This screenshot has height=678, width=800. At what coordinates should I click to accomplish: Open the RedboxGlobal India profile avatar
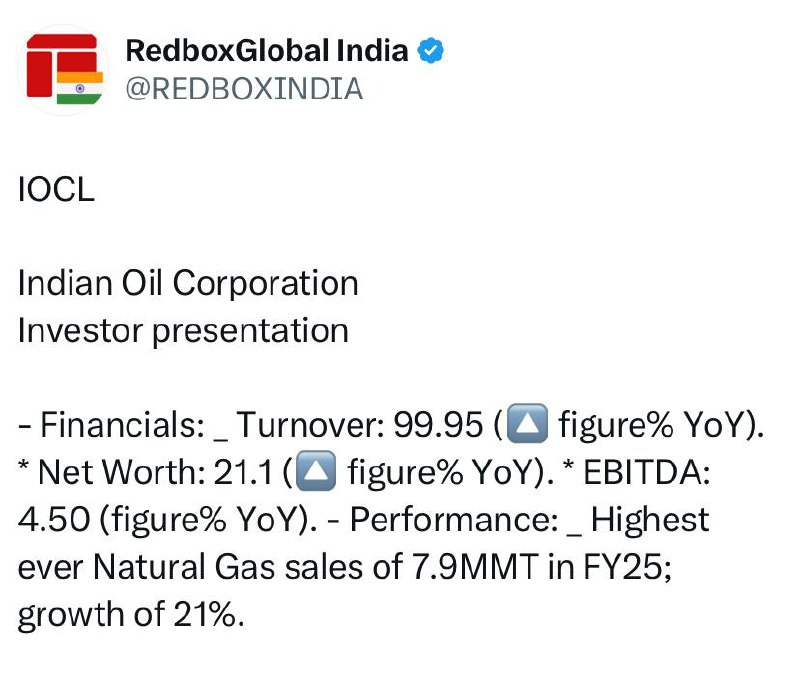pyautogui.click(x=64, y=70)
